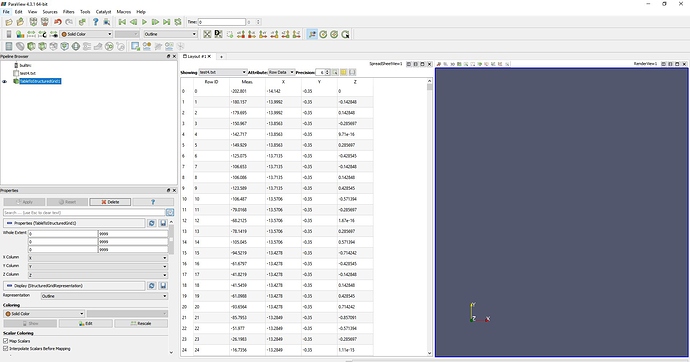Click the Apply button in Properties

coord(24,202)
